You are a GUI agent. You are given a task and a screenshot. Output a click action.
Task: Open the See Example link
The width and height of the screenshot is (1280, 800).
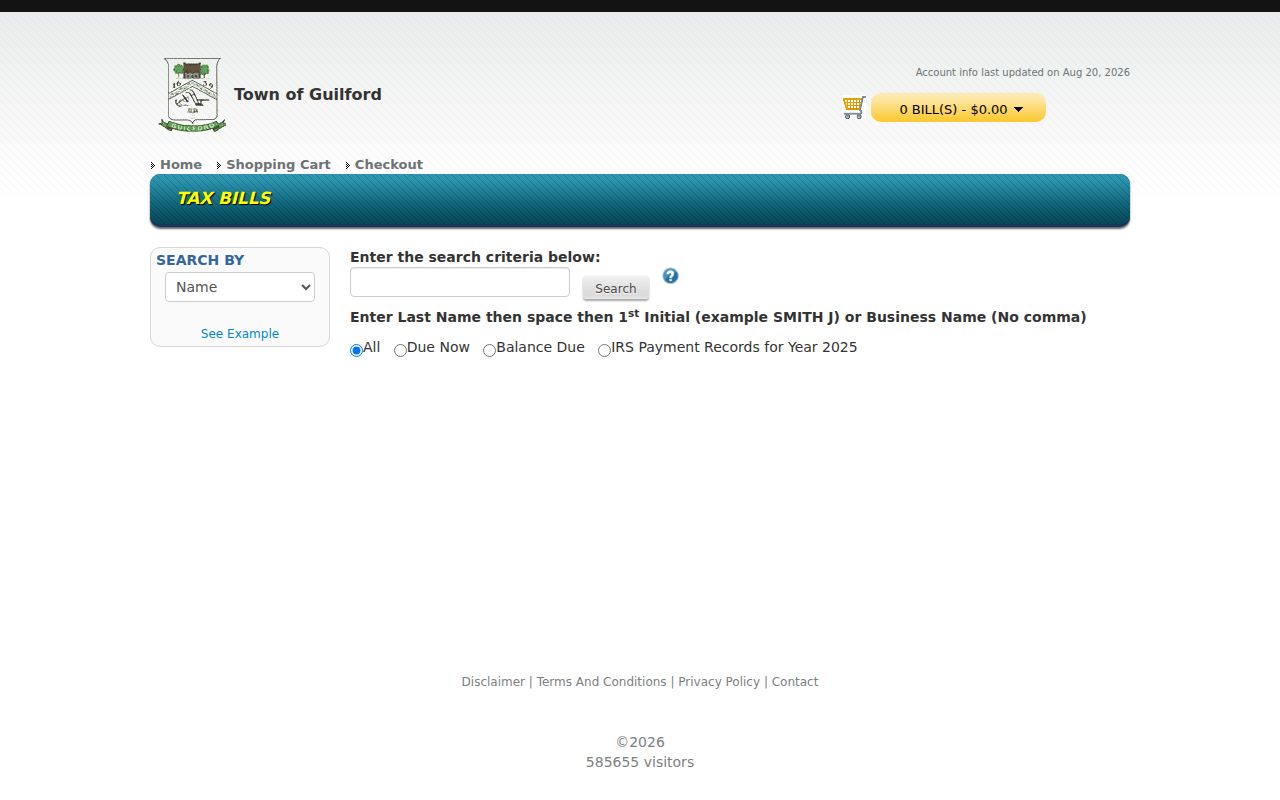(240, 334)
